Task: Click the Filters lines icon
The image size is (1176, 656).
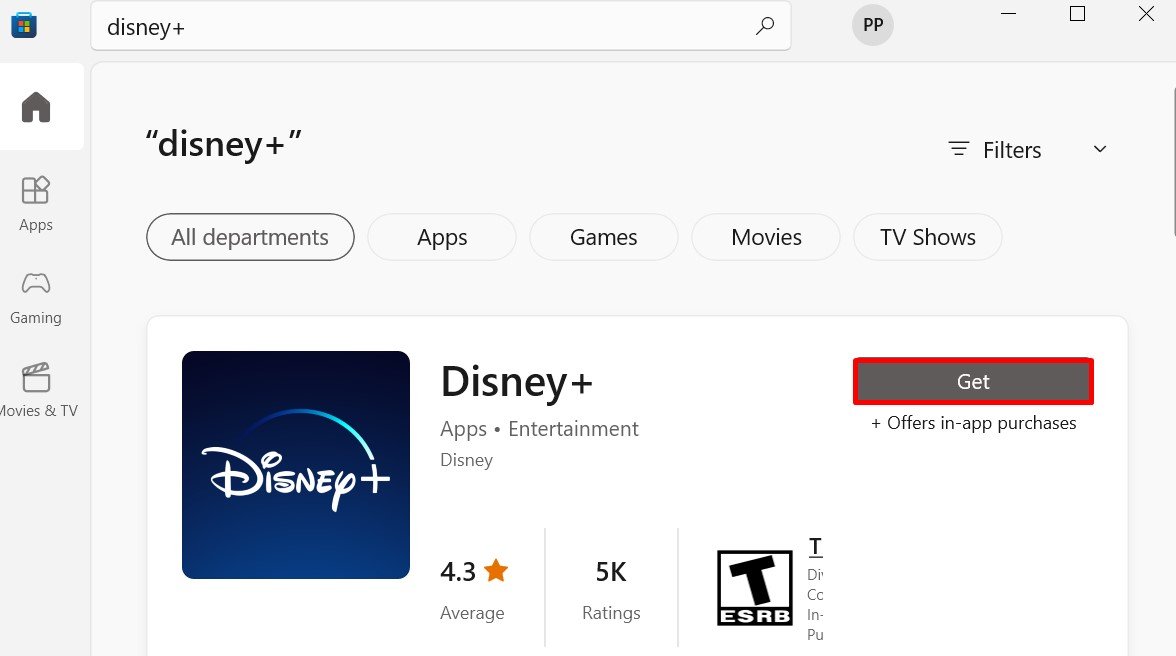Action: 958,148
